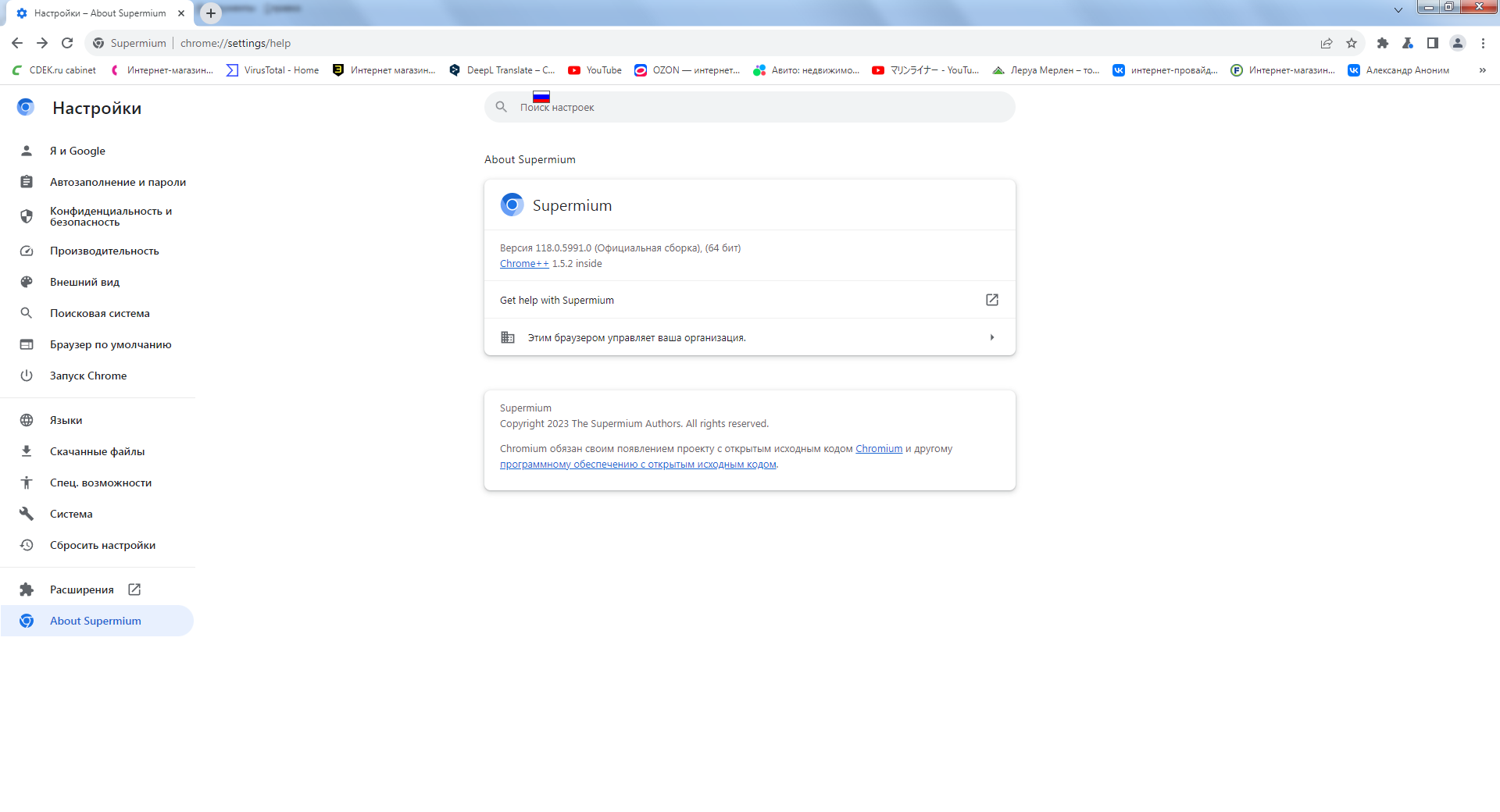Image resolution: width=1500 pixels, height=812 pixels.
Task: Open the マリンライナー YouTube bookmark
Action: (926, 70)
